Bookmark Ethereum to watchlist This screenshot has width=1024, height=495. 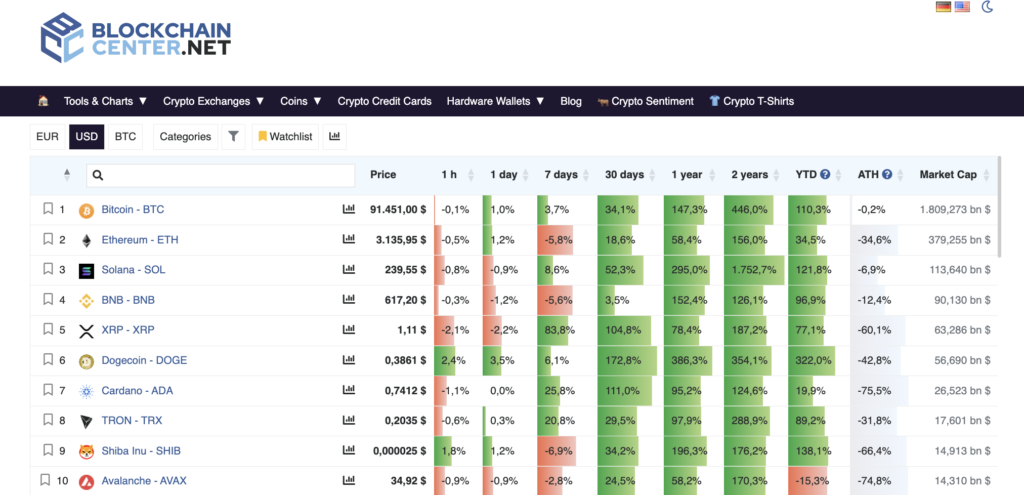click(x=48, y=239)
